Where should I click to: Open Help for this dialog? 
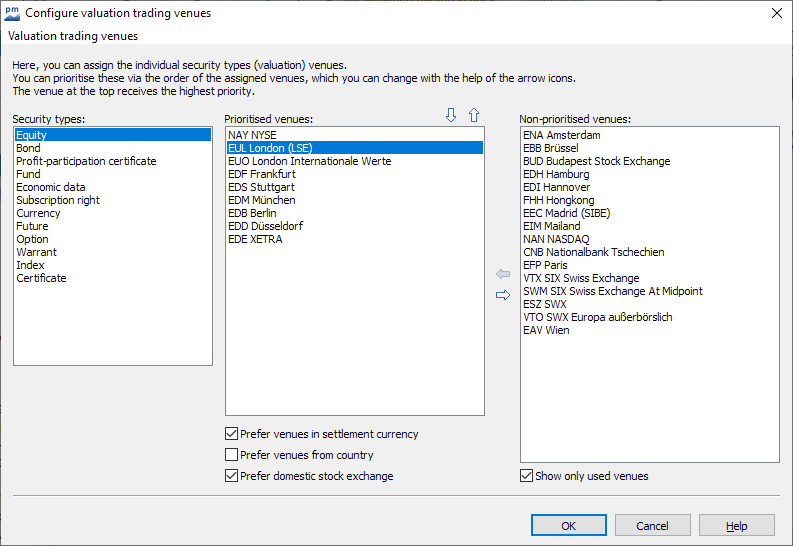click(x=736, y=526)
